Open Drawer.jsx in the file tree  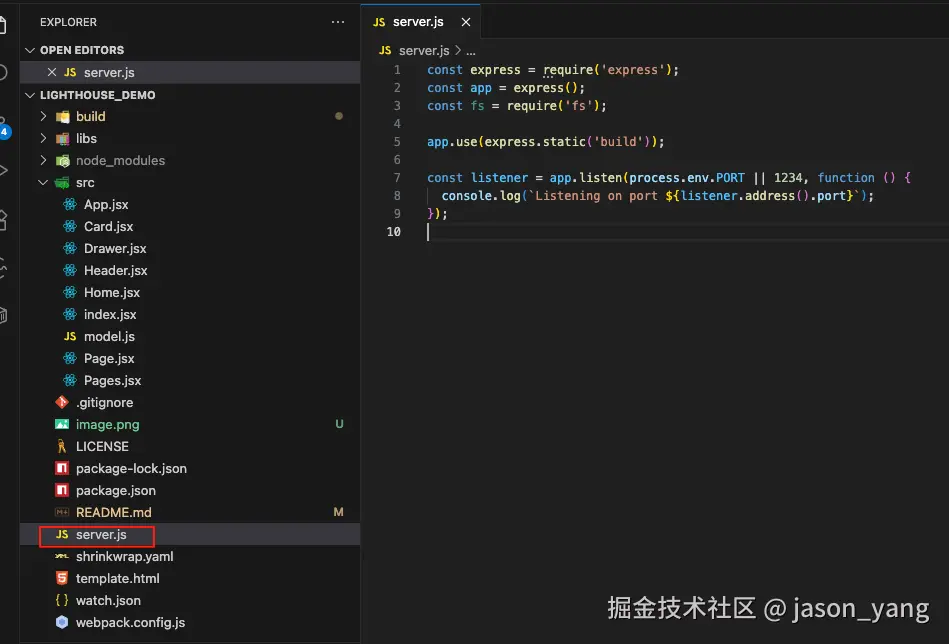tap(115, 248)
